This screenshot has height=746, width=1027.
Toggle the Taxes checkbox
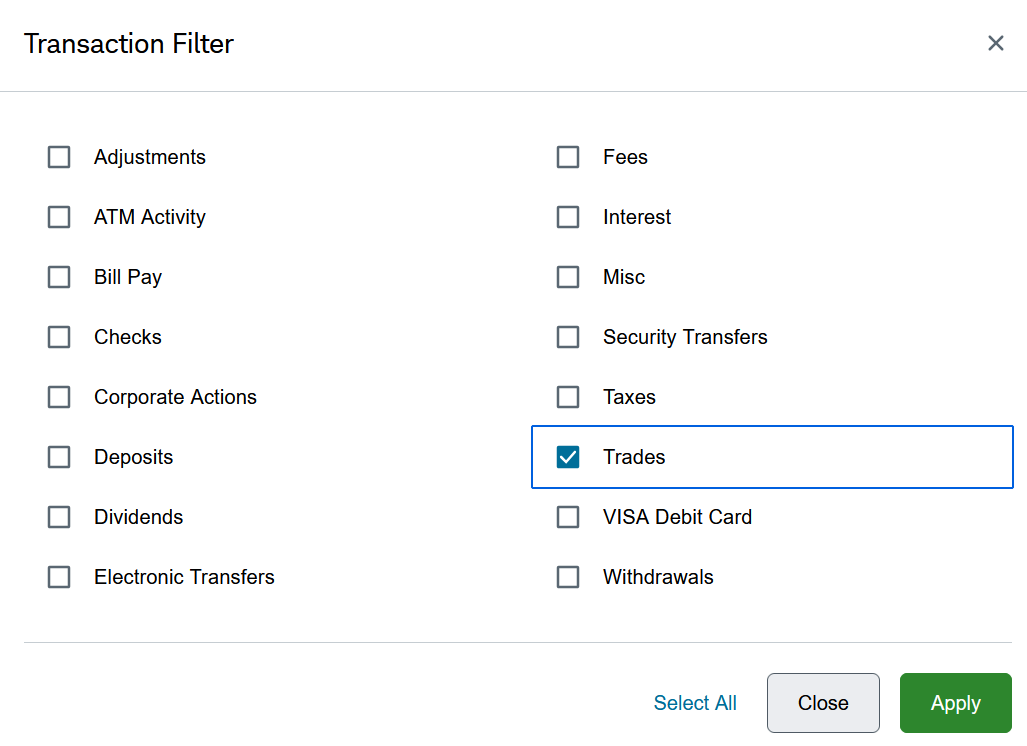pyautogui.click(x=568, y=397)
